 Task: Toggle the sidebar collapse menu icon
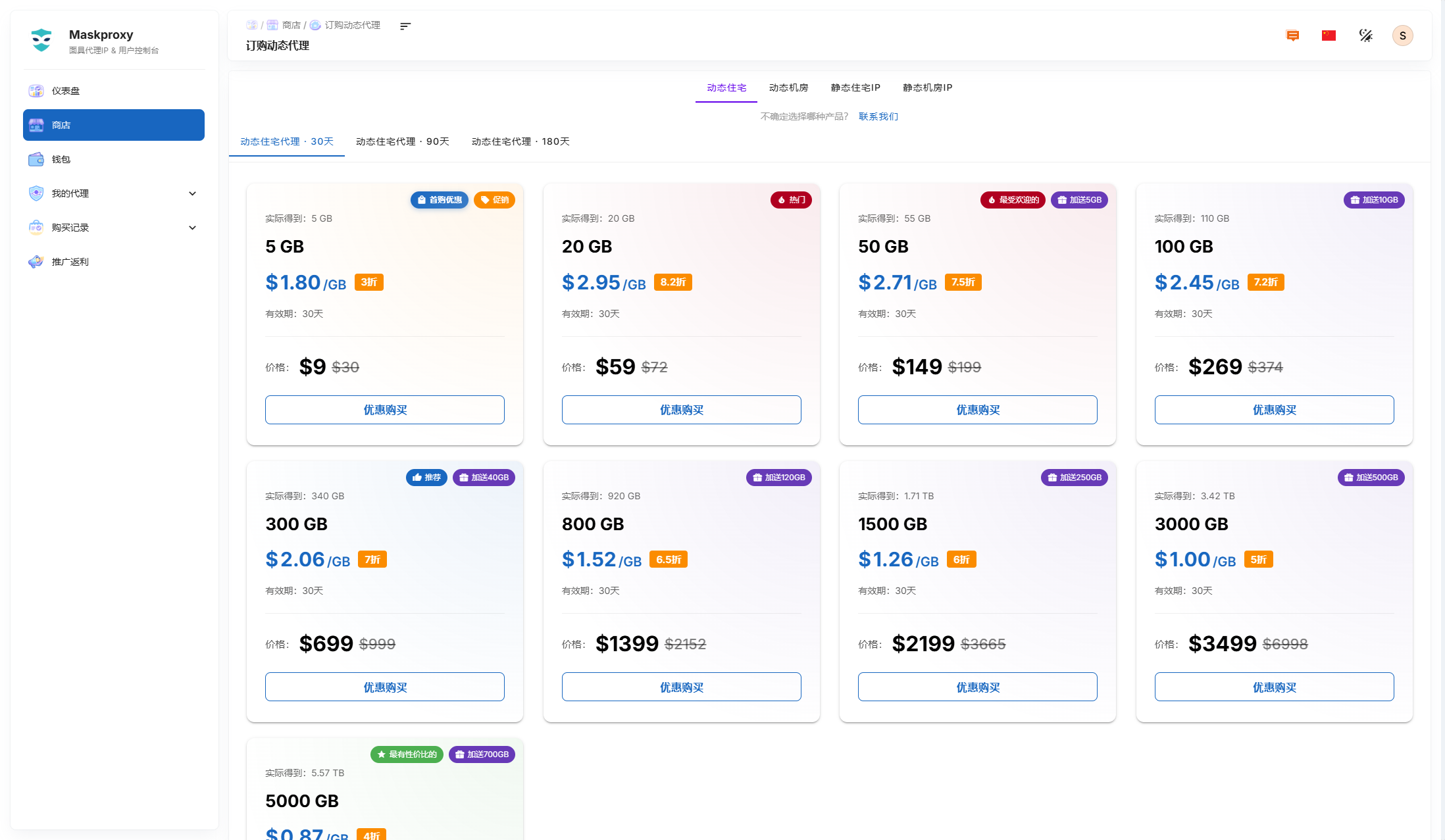[x=405, y=26]
